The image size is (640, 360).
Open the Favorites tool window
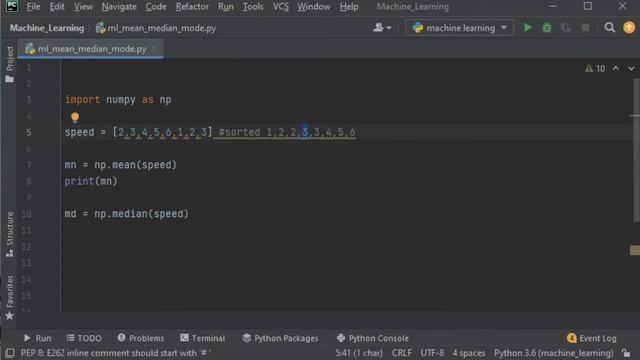tap(9, 297)
